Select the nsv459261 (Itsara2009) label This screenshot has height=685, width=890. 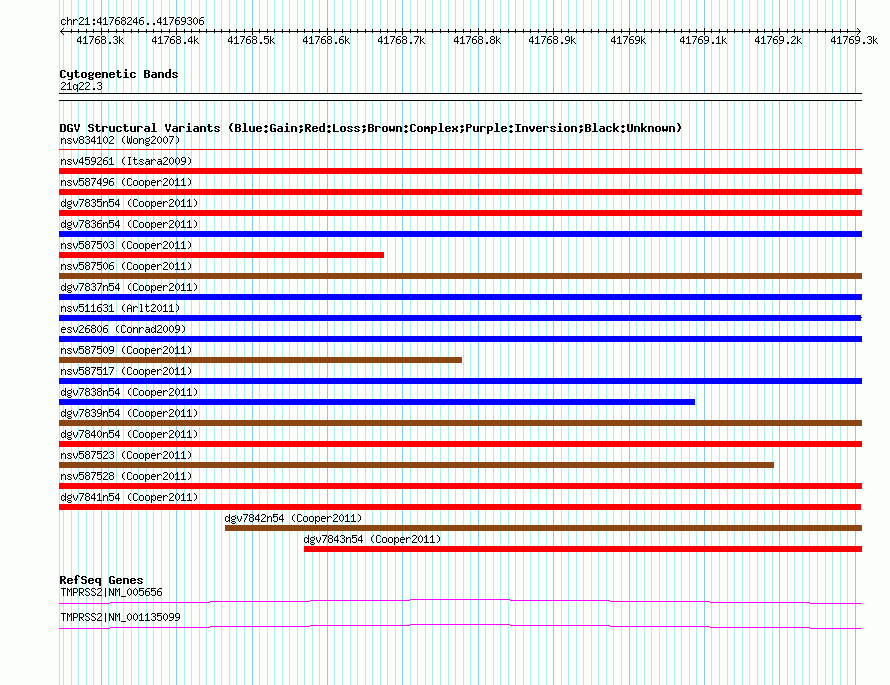coord(126,161)
